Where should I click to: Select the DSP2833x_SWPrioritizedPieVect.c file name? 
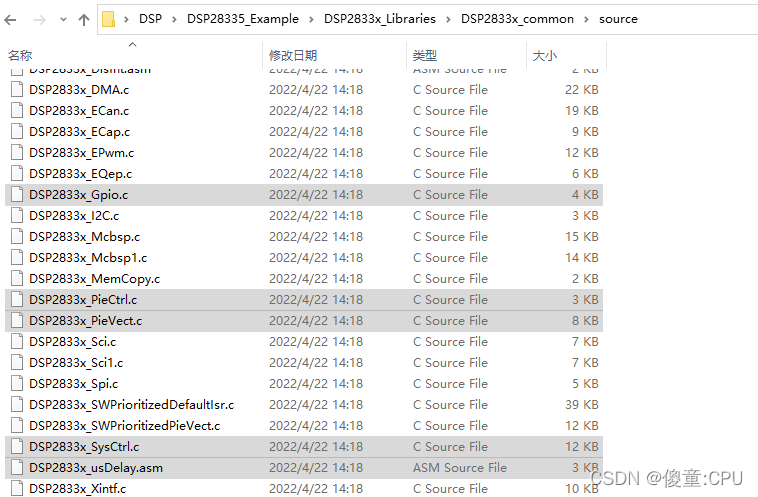[125, 426]
